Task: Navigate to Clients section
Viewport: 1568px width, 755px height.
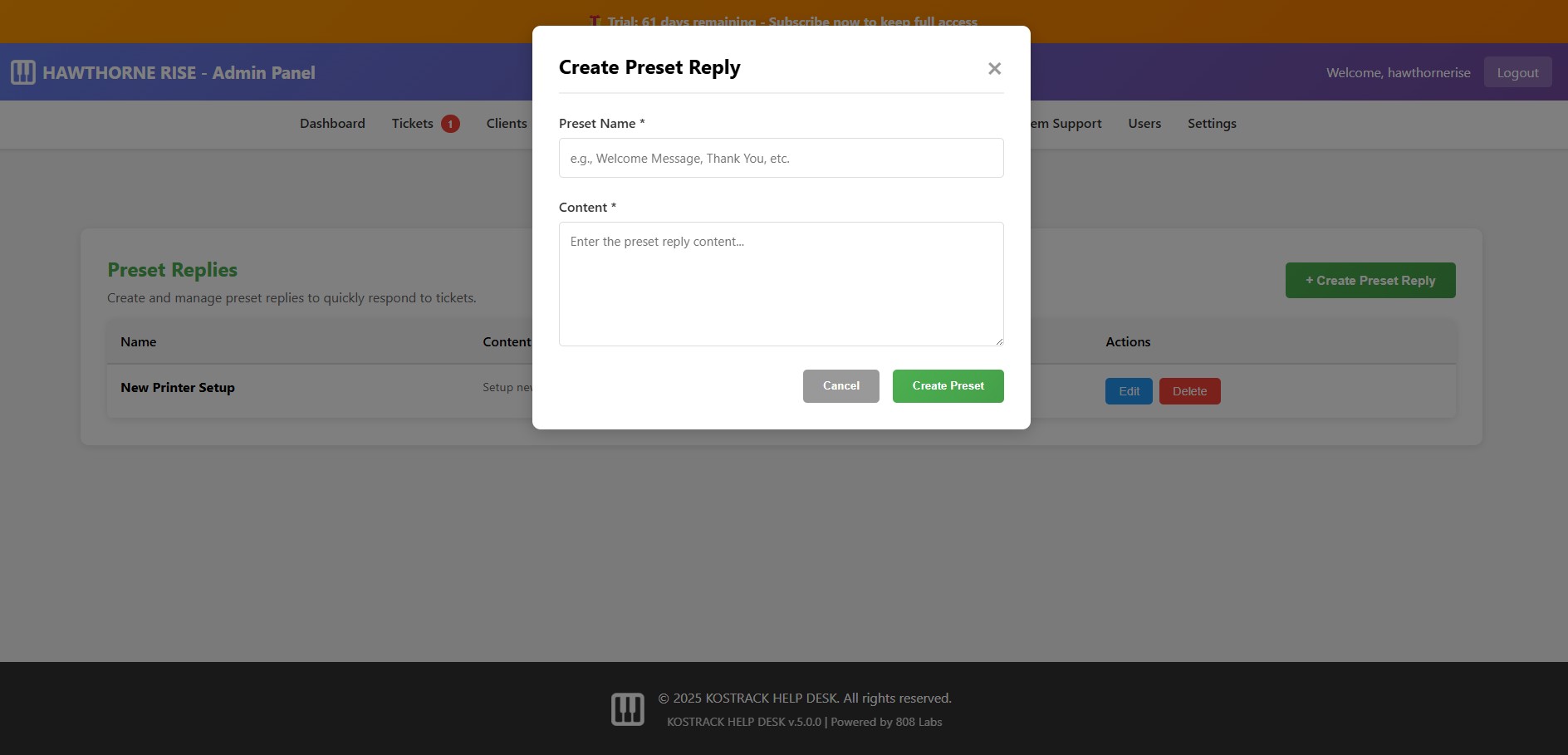Action: pos(507,124)
